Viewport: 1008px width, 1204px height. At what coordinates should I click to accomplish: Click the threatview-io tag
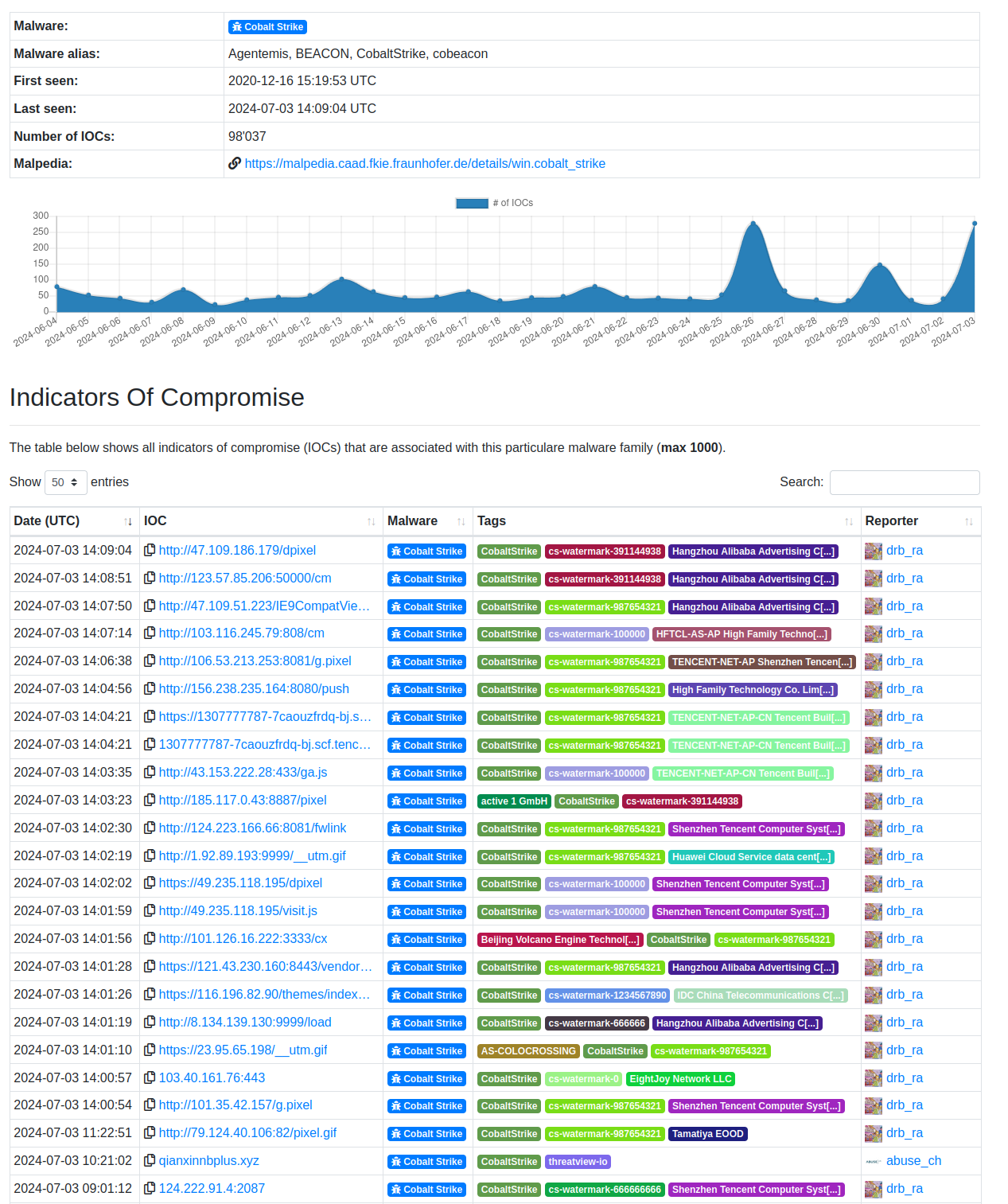click(578, 1161)
